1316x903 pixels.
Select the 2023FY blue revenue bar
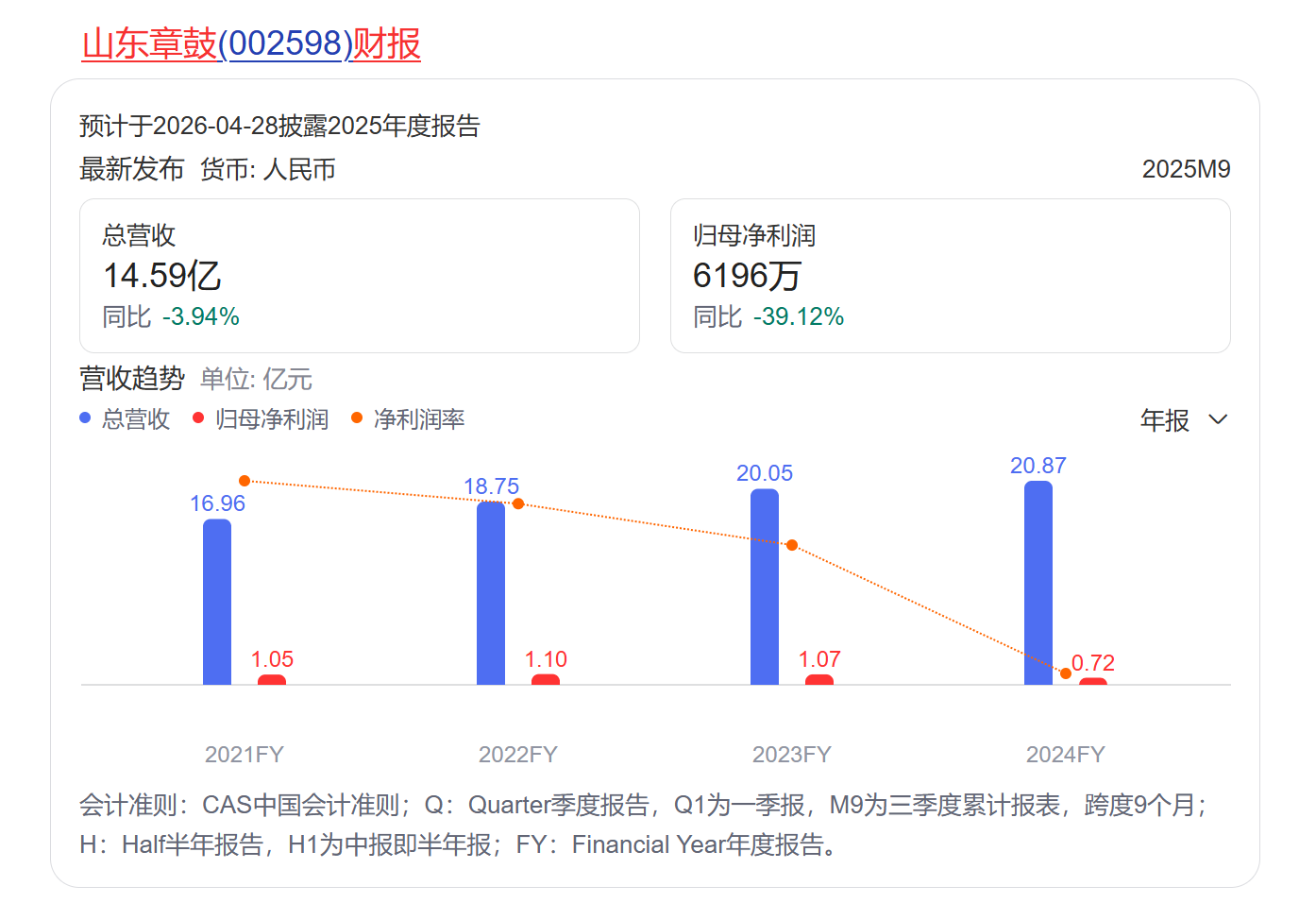[765, 587]
